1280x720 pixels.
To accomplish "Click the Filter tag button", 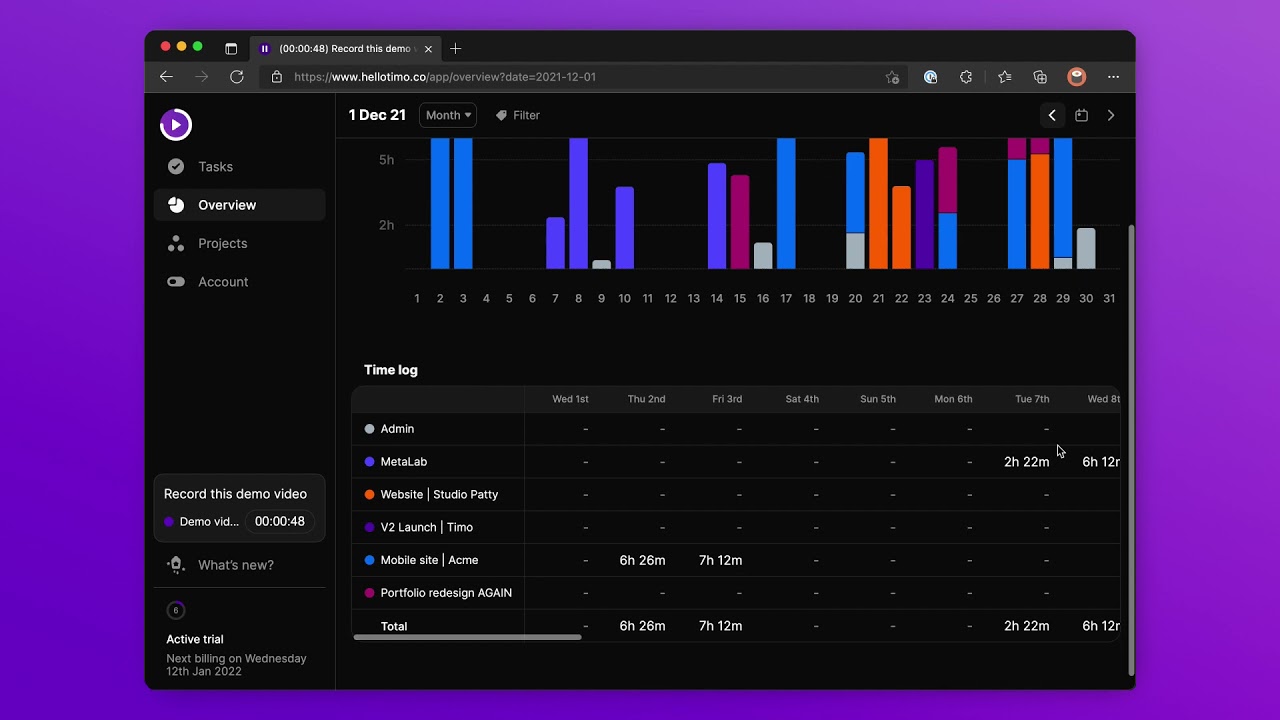I will (x=518, y=115).
